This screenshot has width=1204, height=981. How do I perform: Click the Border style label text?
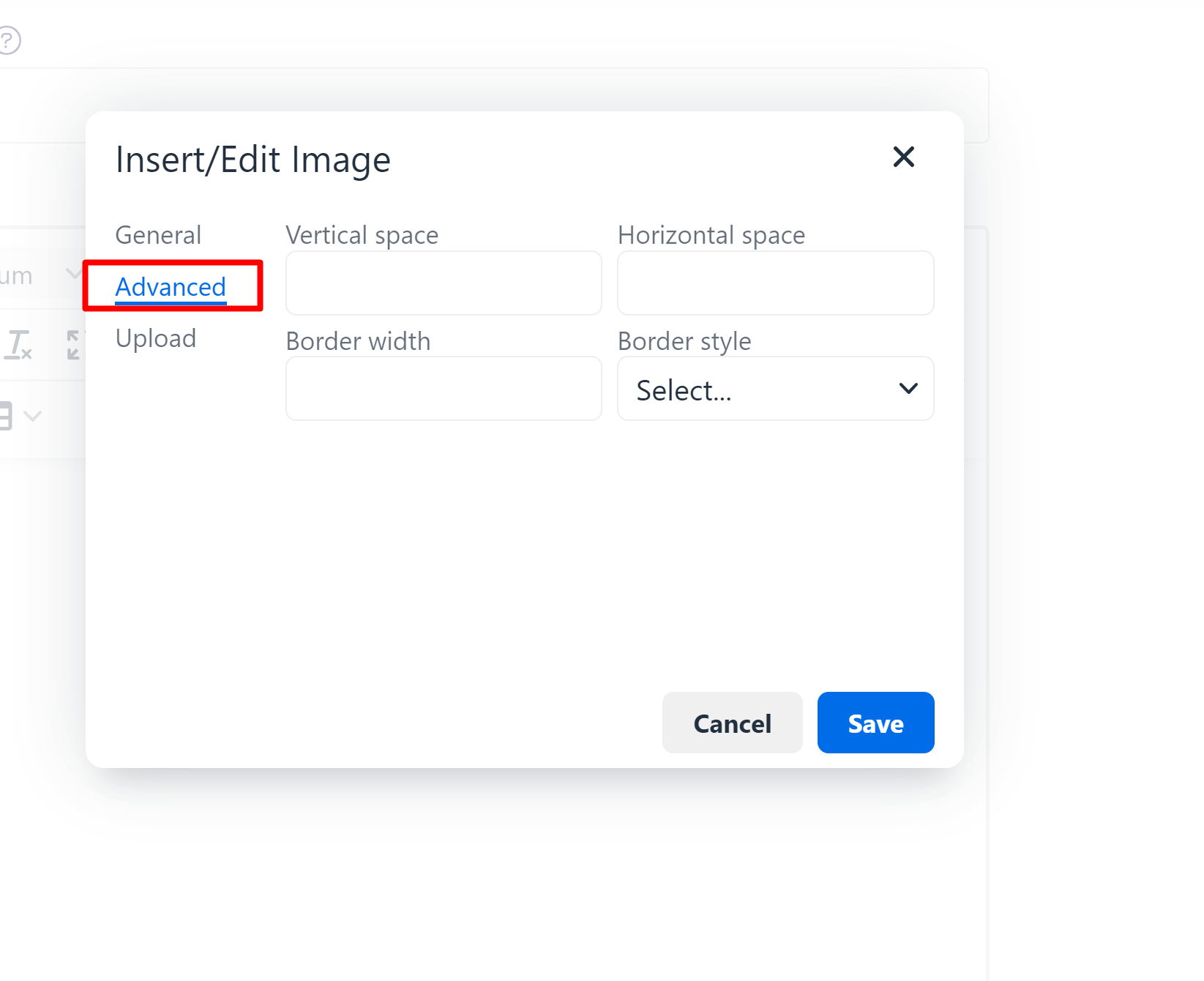(x=684, y=341)
